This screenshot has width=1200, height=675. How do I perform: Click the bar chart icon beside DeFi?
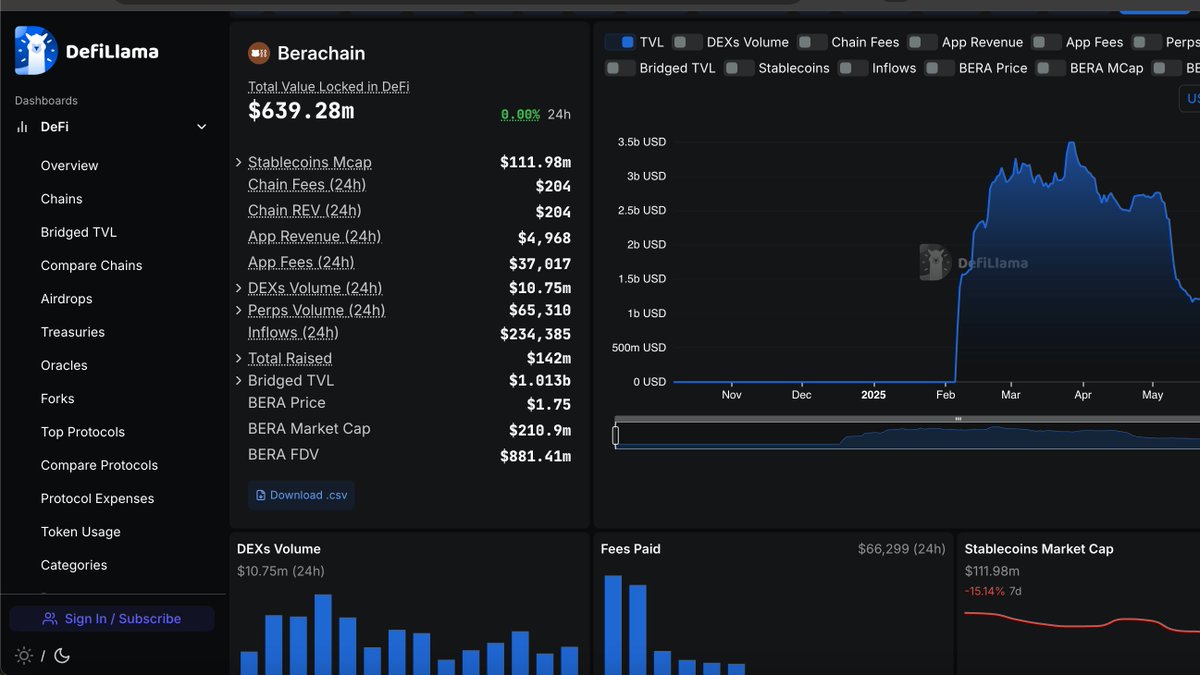22,127
